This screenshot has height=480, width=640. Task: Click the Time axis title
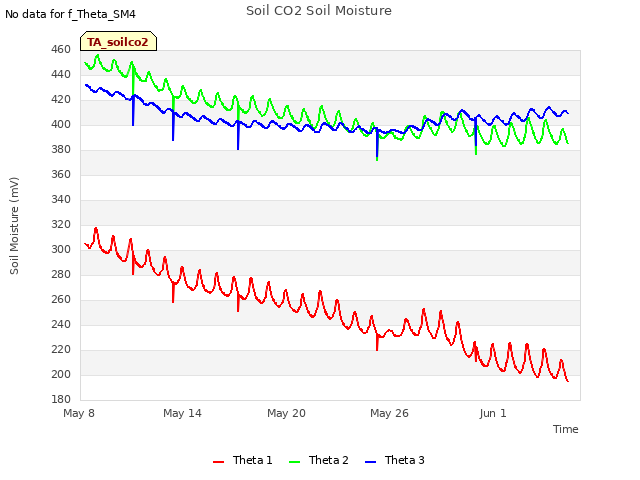tap(565, 429)
